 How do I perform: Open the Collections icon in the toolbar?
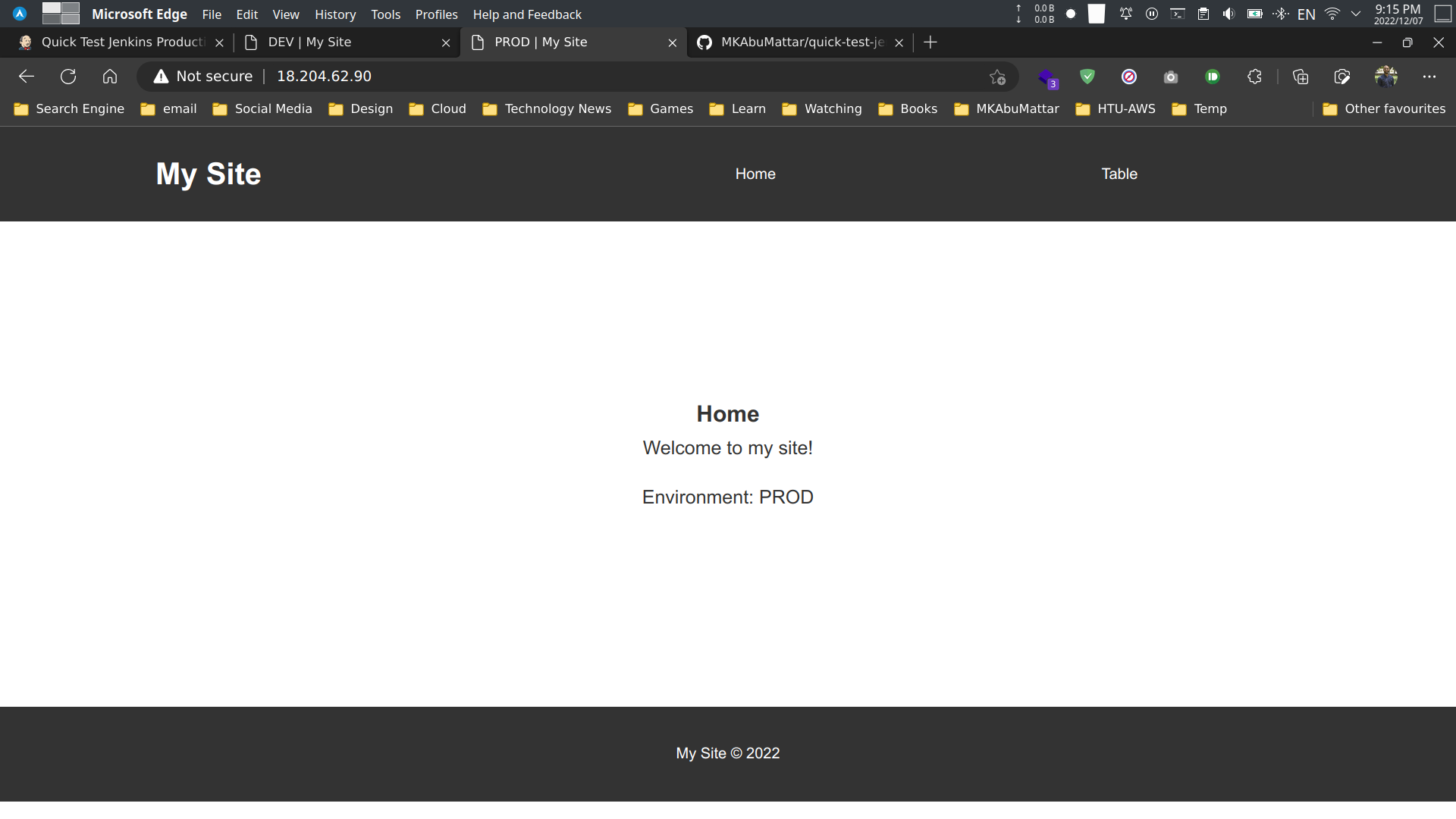(x=1301, y=76)
